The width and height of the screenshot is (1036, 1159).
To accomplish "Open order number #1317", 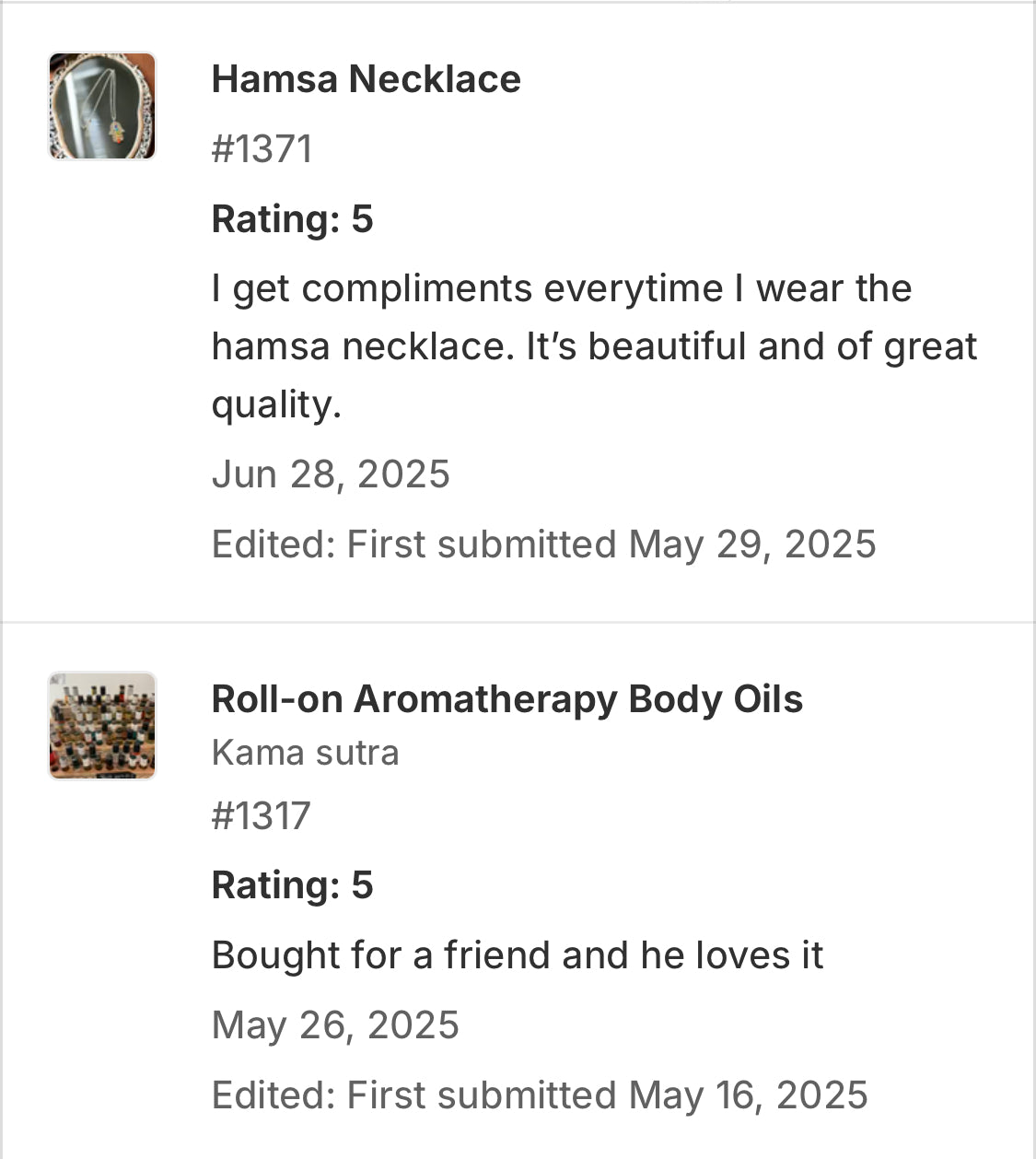I will (x=262, y=816).
